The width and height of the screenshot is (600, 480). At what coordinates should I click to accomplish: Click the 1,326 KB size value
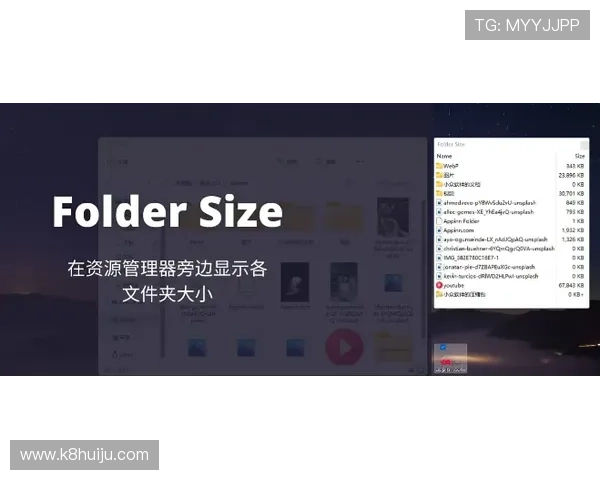(x=573, y=240)
